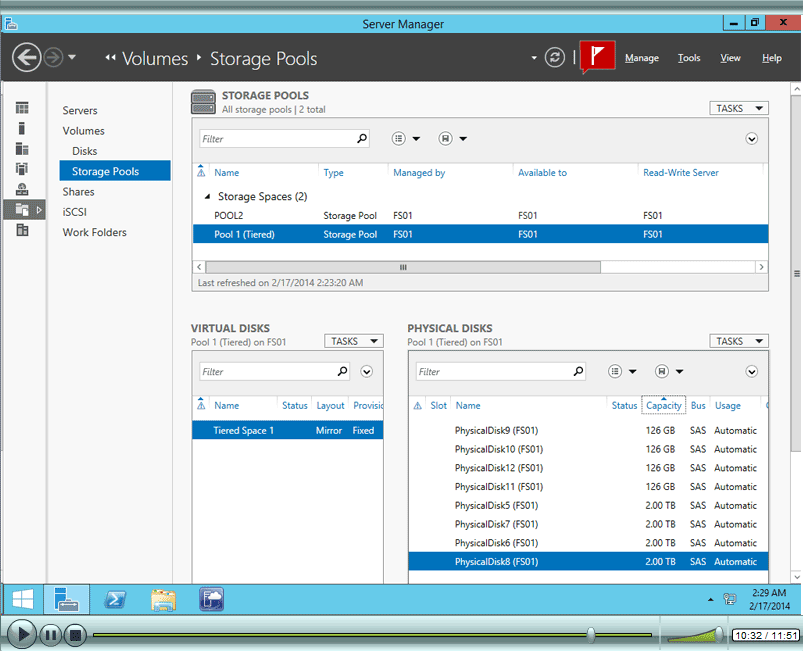Click the Volumes breadcrumb in the header
Viewport: 803px width, 651px height.
(x=155, y=58)
